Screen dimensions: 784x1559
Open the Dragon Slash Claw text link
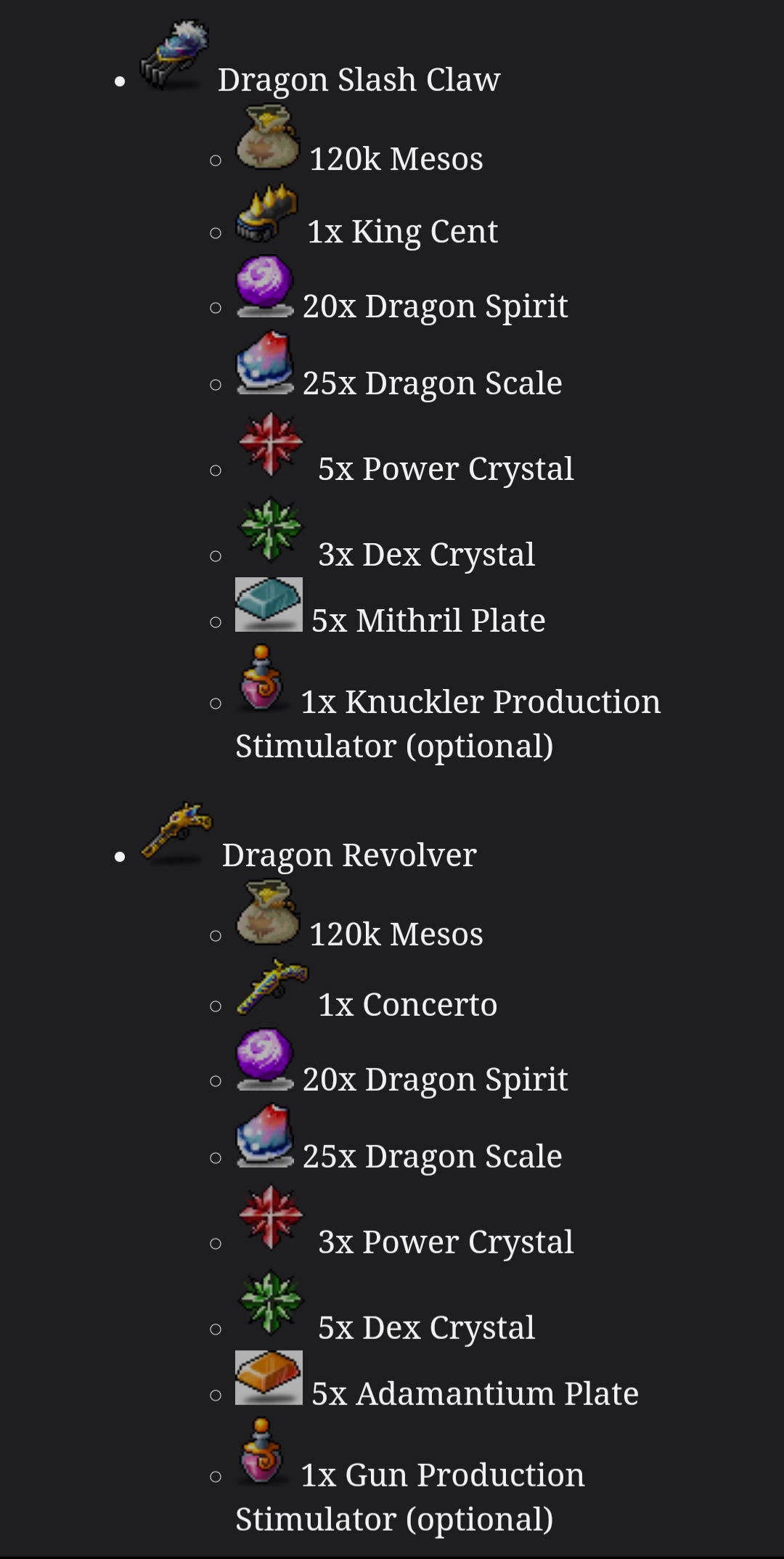[x=359, y=79]
